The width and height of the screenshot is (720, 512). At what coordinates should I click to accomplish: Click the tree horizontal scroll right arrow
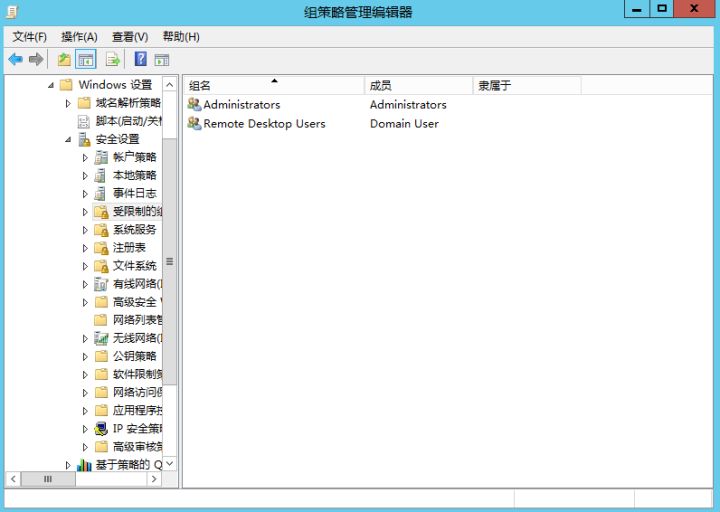click(154, 479)
